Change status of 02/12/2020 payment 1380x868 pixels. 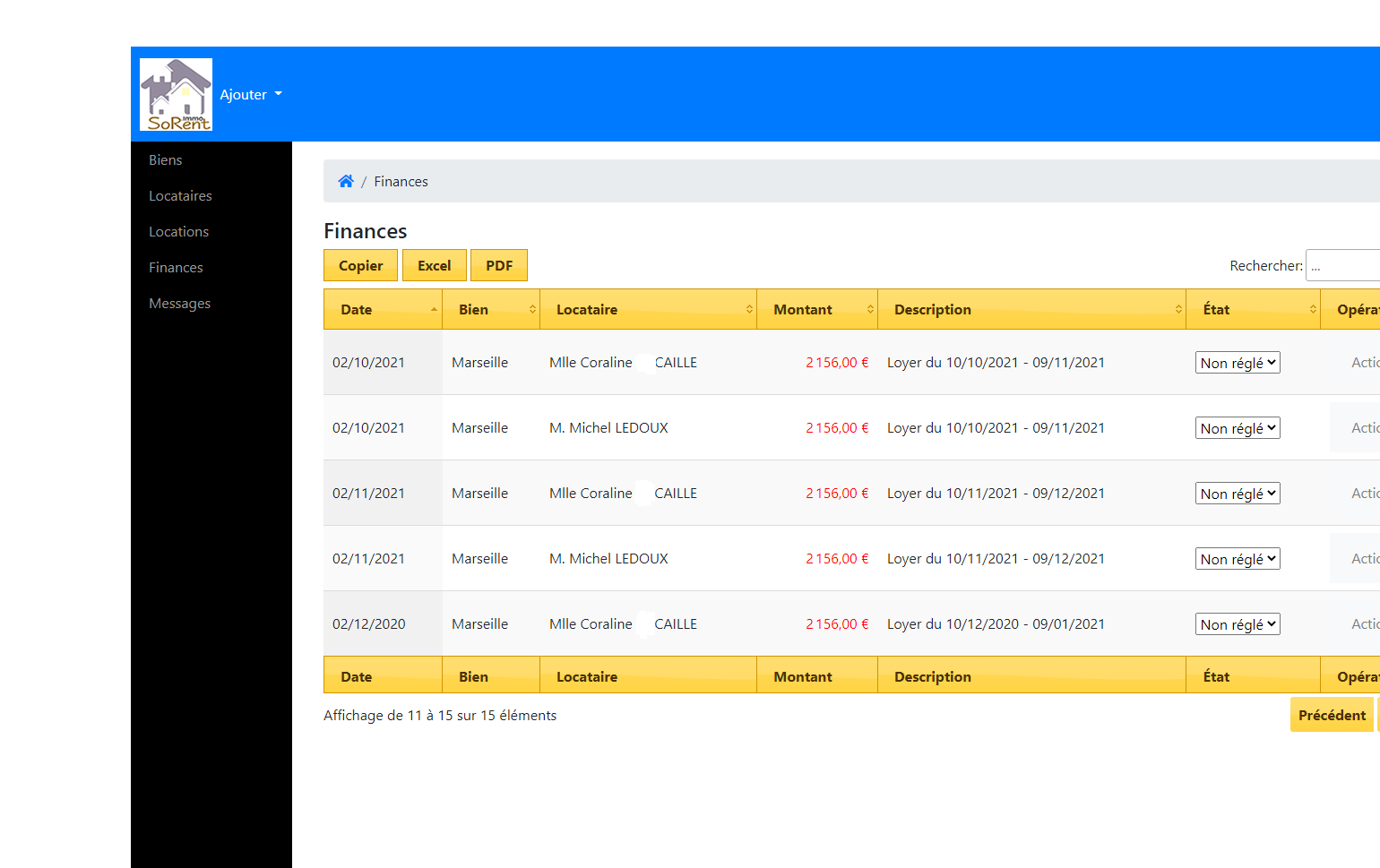(1237, 624)
